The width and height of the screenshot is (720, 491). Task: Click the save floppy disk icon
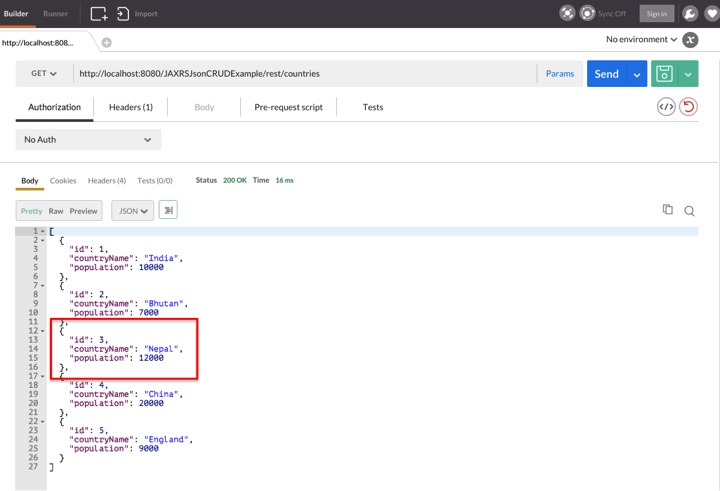point(664,73)
